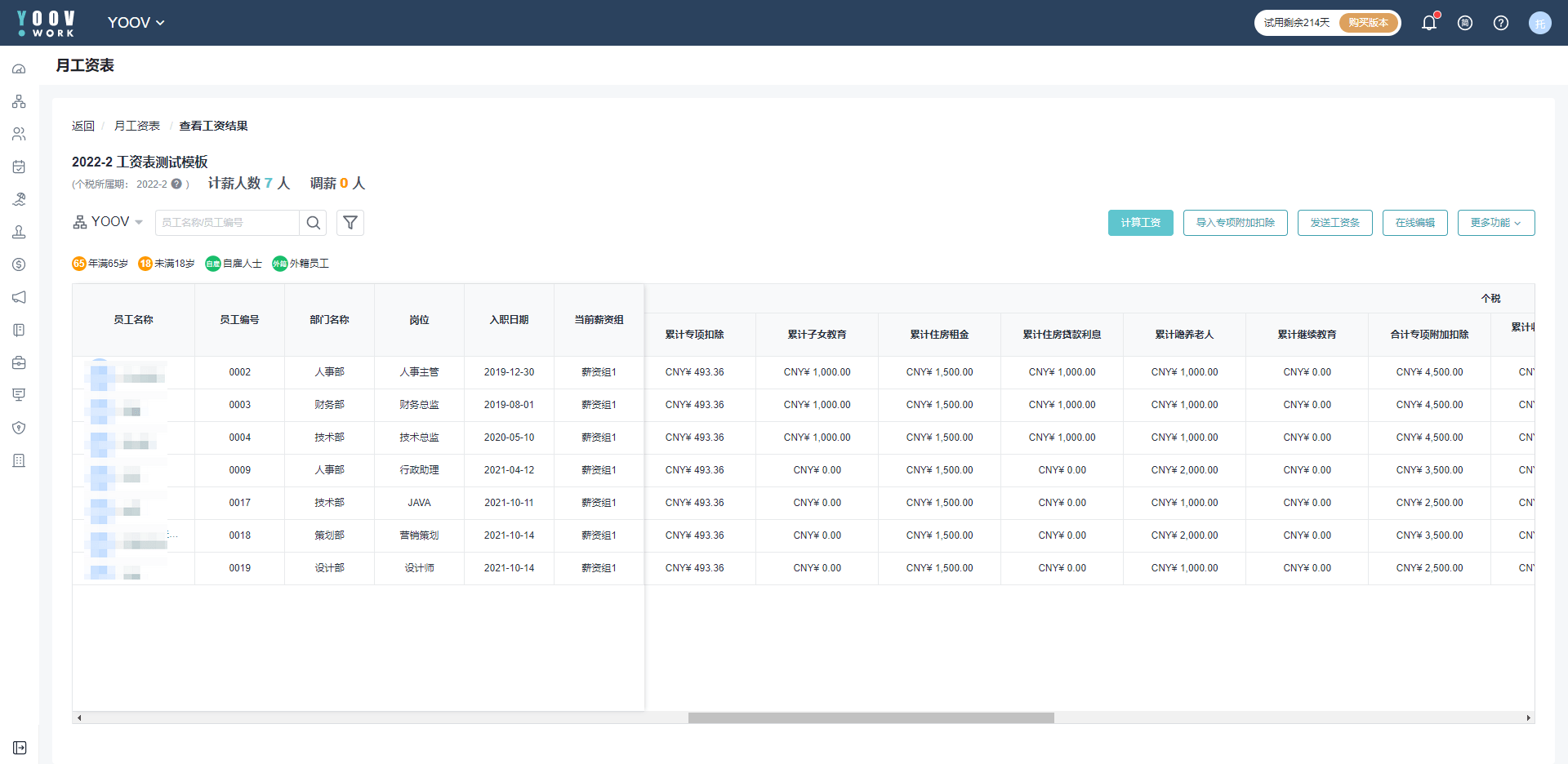The height and width of the screenshot is (764, 1568).
Task: Click the 财务总监 position cell
Action: click(420, 405)
